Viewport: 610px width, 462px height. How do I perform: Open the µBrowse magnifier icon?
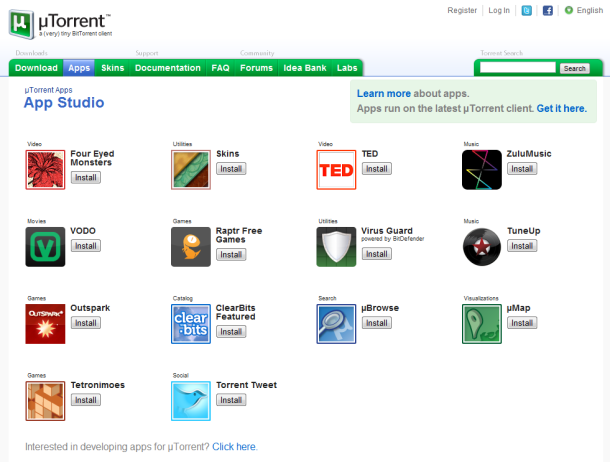pyautogui.click(x=336, y=324)
